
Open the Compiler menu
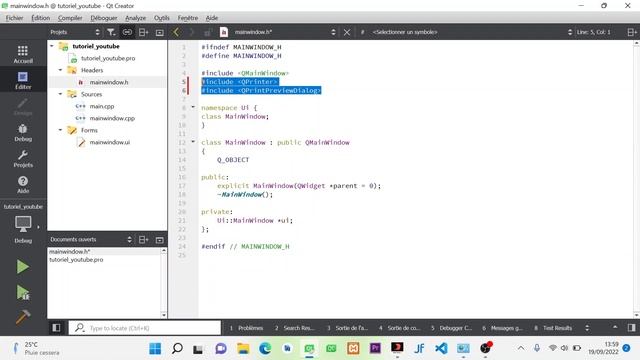pos(70,18)
